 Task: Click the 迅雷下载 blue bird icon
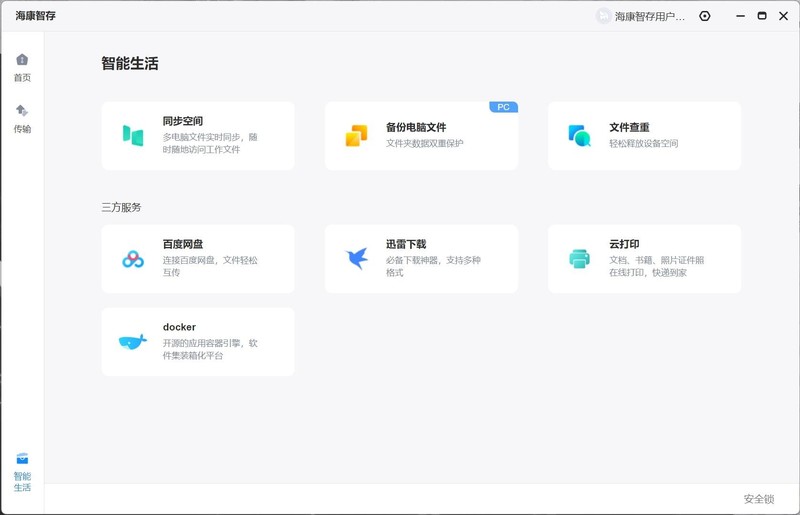coord(357,259)
